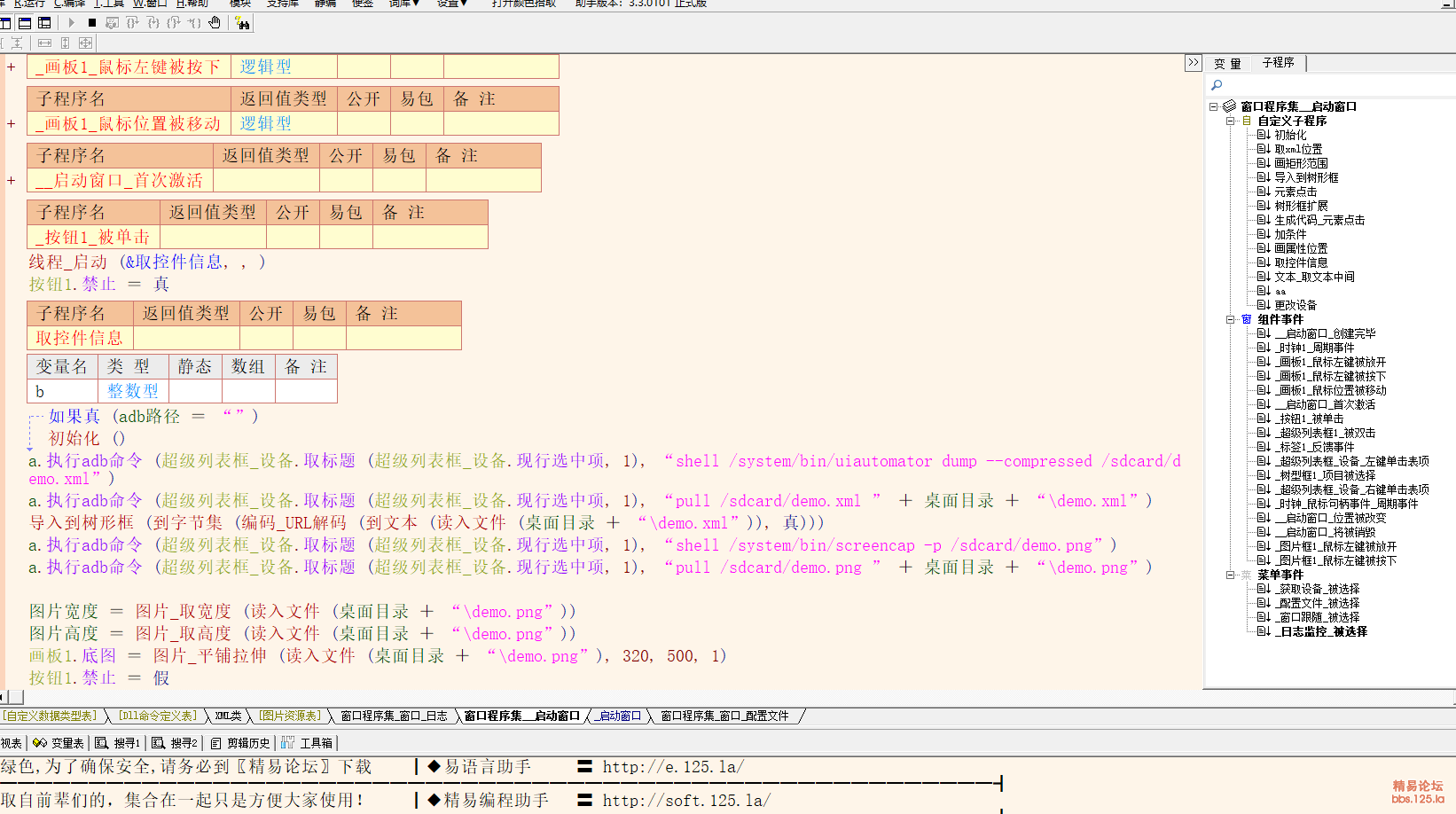This screenshot has height=814, width=1456.
Task: Collapse the 自定义子程序 tree node
Action: pos(1231,121)
